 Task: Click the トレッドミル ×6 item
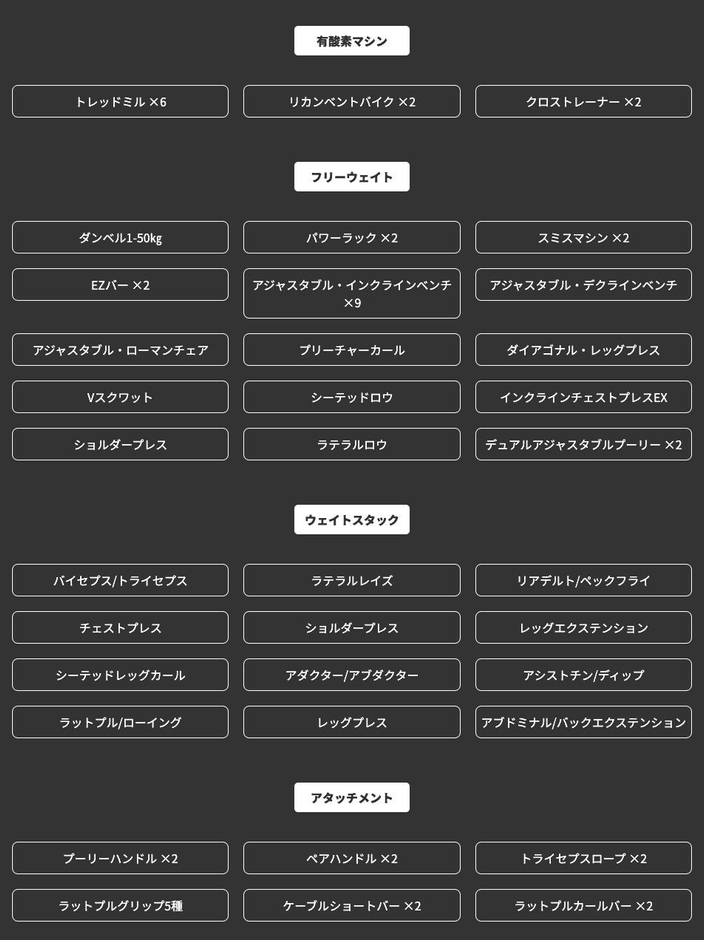click(120, 102)
